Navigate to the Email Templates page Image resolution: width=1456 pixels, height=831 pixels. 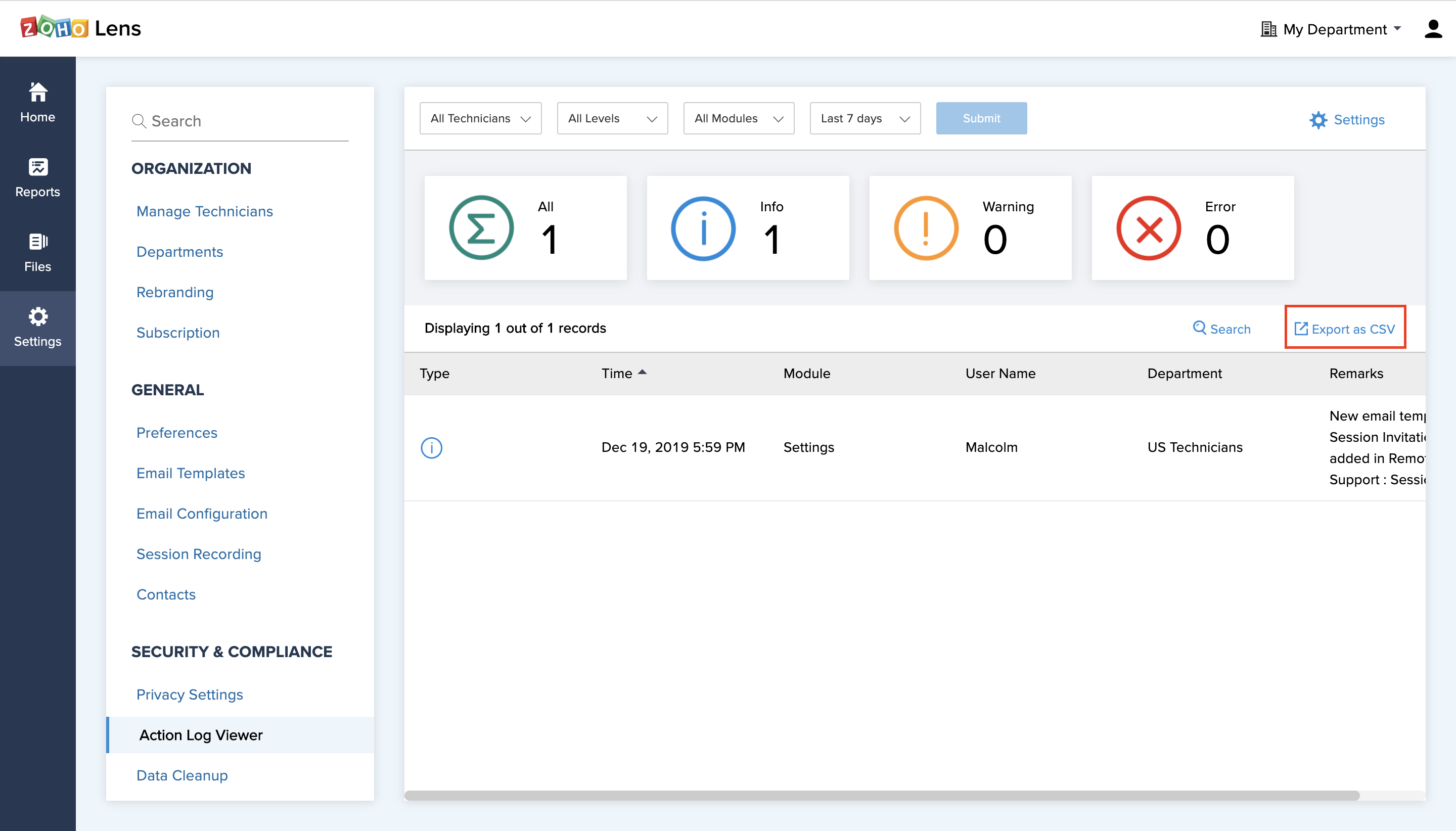point(191,473)
